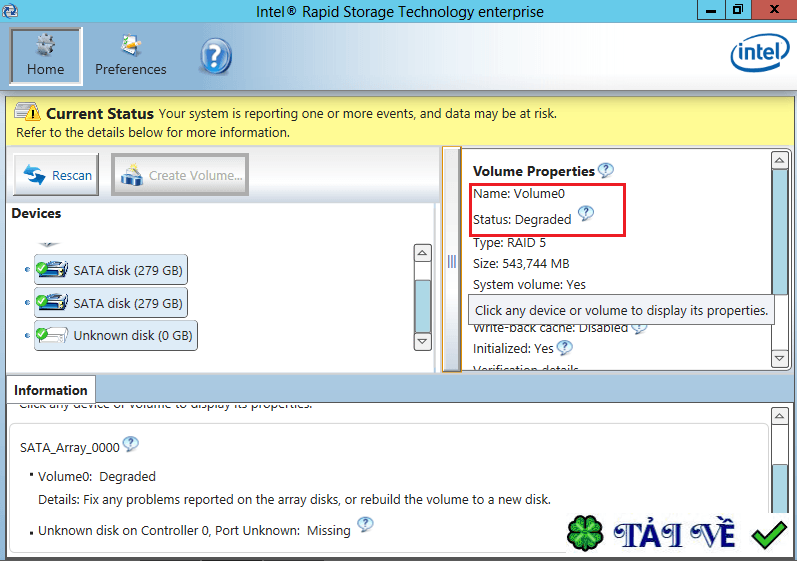
Task: Rescan the storage system
Action: click(56, 175)
